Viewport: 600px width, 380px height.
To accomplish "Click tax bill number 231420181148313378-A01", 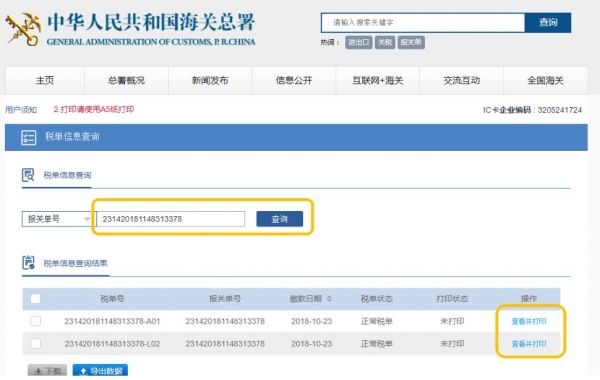I will [112, 321].
